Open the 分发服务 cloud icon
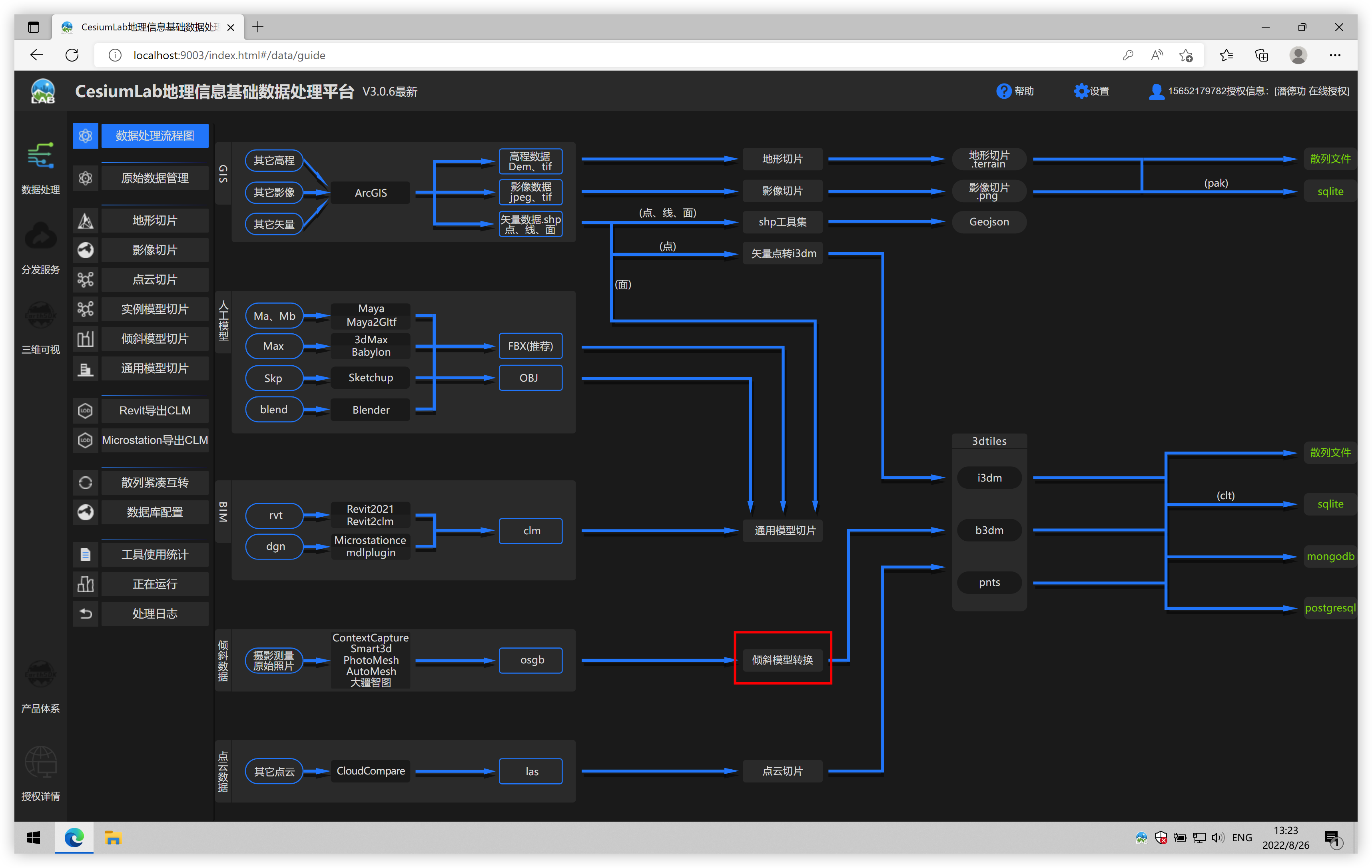 (40, 236)
